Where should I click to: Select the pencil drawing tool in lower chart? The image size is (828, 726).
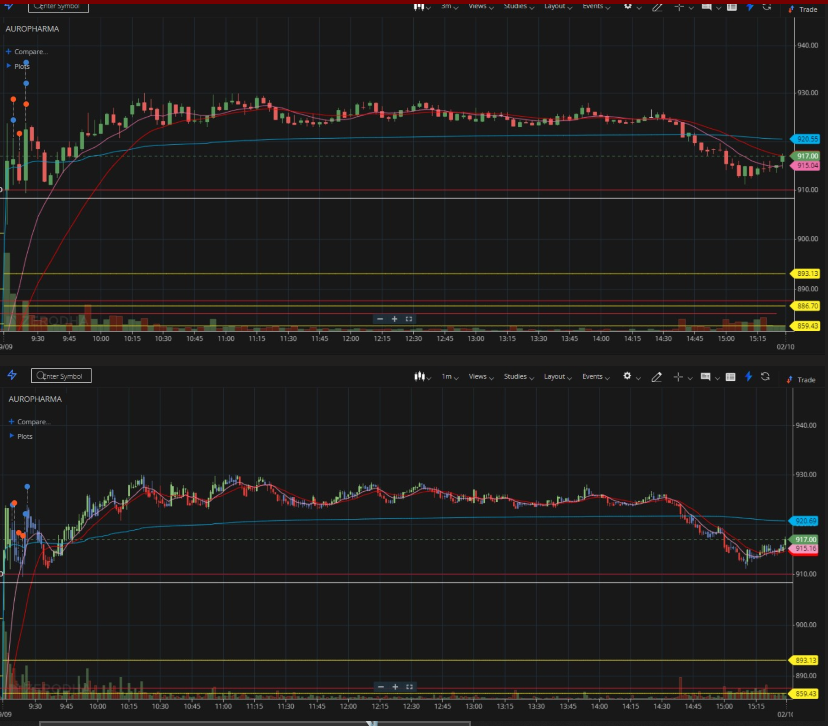coord(656,377)
